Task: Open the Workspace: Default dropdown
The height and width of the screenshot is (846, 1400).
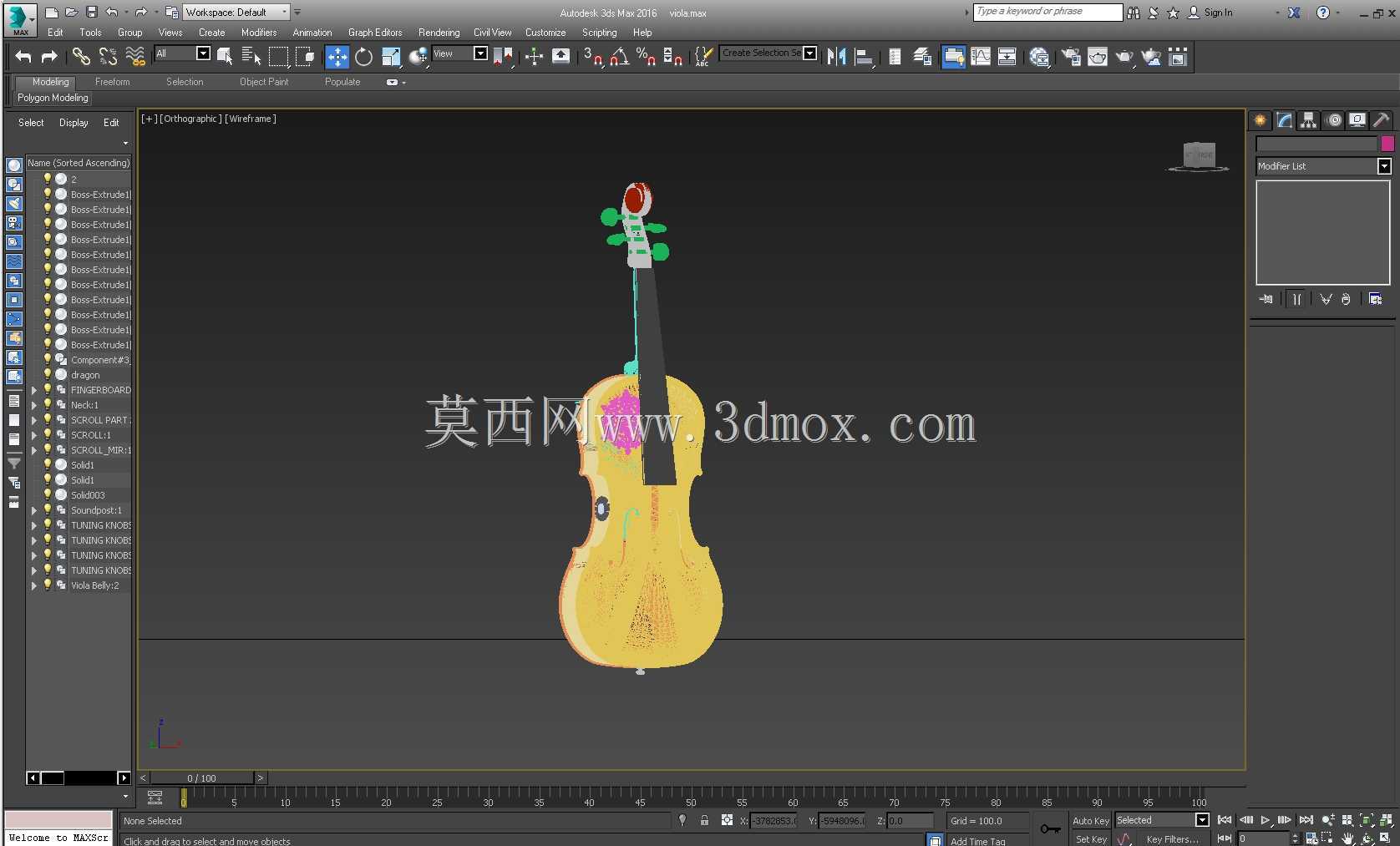Action: pyautogui.click(x=236, y=12)
